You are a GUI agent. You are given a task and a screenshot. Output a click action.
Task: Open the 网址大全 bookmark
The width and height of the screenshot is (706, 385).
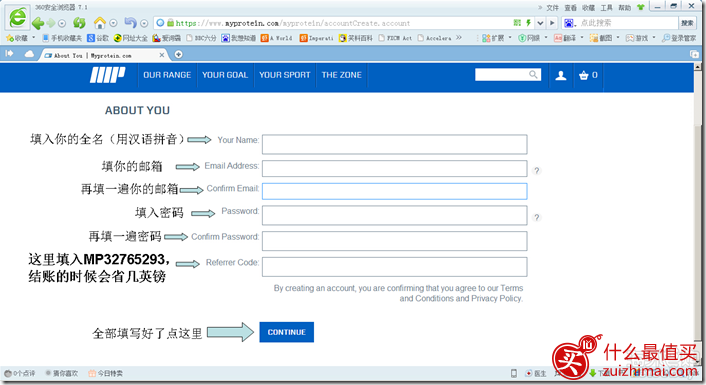tap(131, 38)
